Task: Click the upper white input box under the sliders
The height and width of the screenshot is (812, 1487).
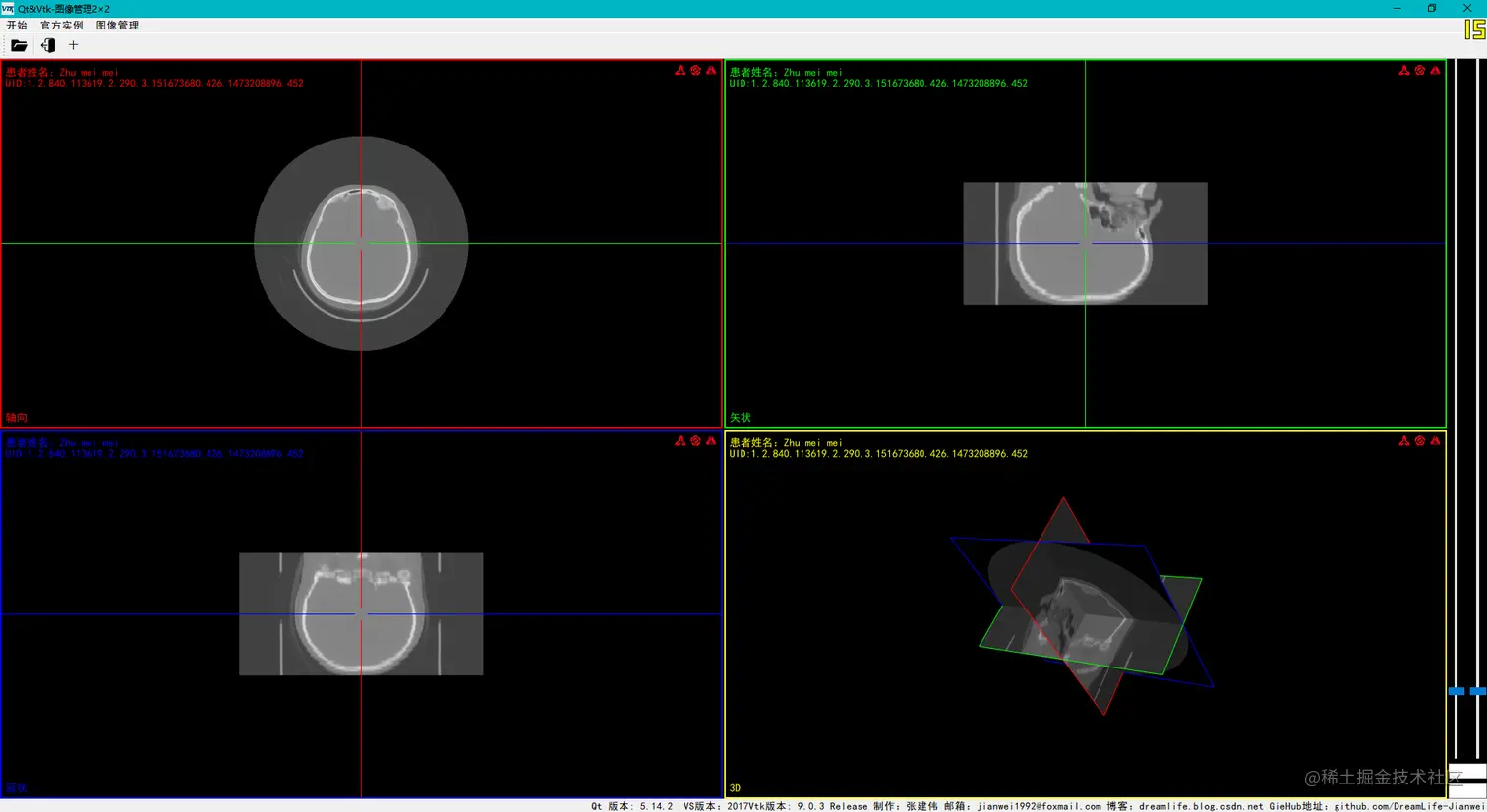Action: pos(1467,773)
